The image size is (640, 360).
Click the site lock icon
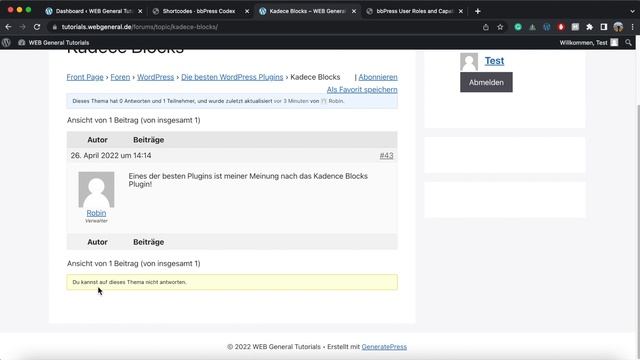54,27
